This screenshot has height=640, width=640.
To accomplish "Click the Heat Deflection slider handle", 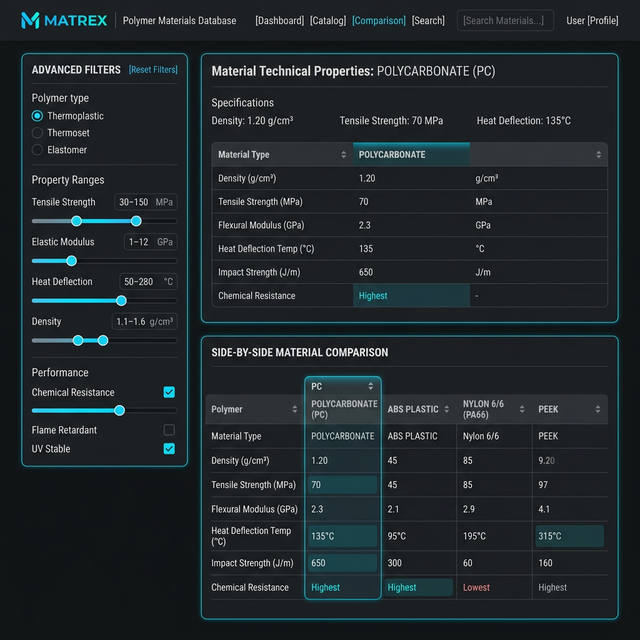I will point(121,301).
